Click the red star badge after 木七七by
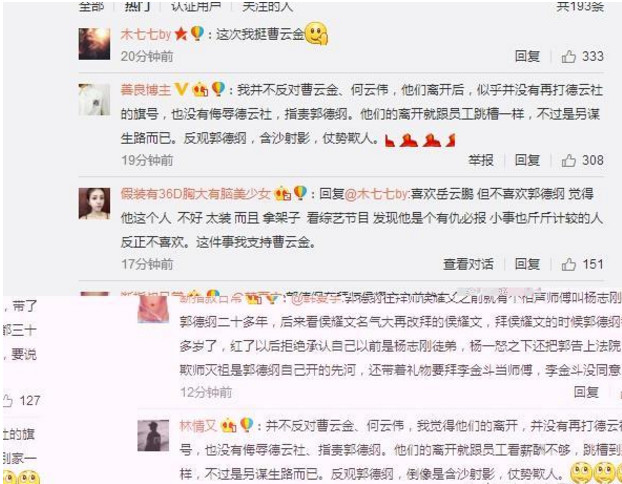622x484 pixels. (181, 34)
